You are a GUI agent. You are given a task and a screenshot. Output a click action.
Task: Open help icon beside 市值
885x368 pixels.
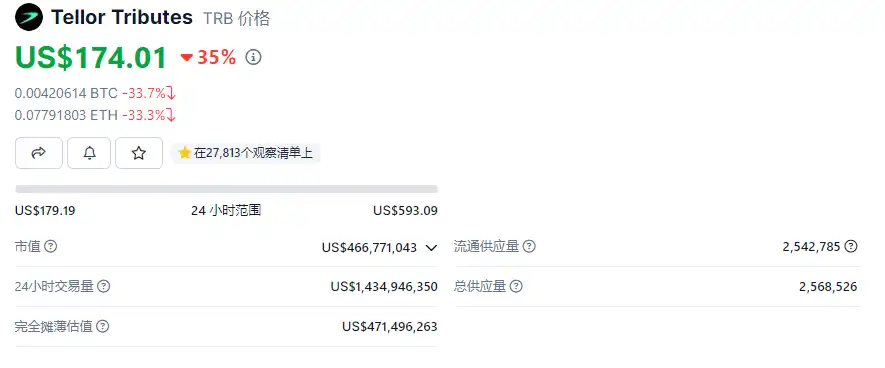51,247
